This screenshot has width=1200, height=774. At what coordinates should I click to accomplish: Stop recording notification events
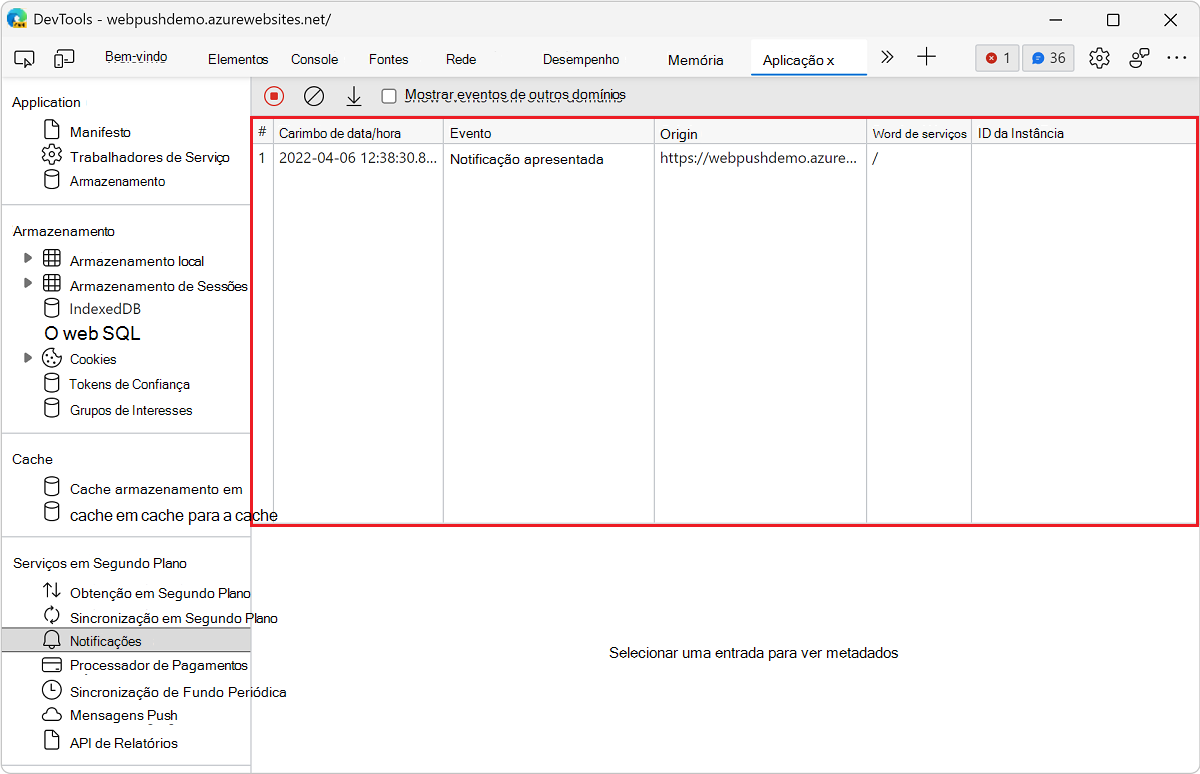(272, 95)
